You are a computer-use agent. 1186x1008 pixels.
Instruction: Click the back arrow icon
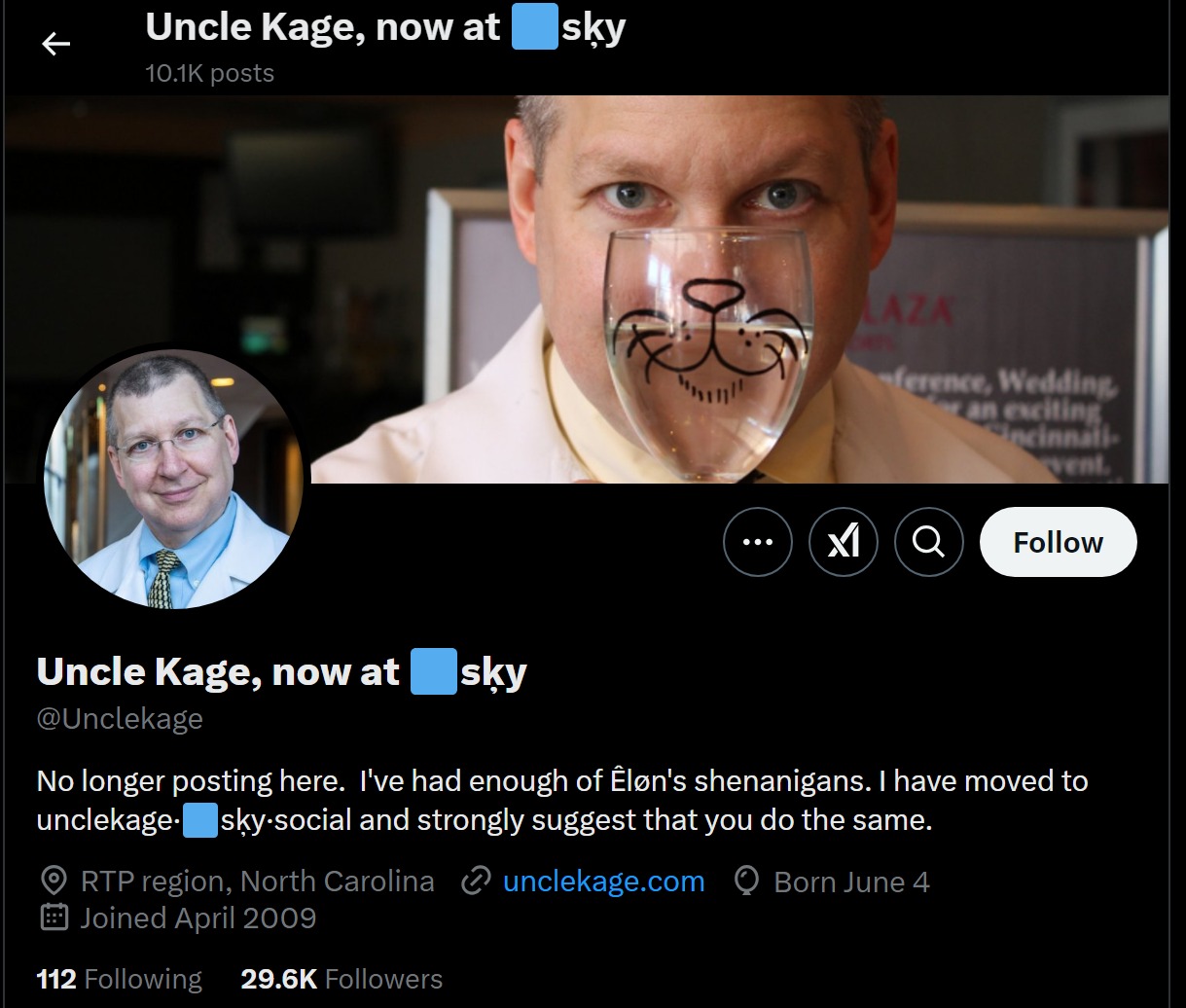click(56, 44)
